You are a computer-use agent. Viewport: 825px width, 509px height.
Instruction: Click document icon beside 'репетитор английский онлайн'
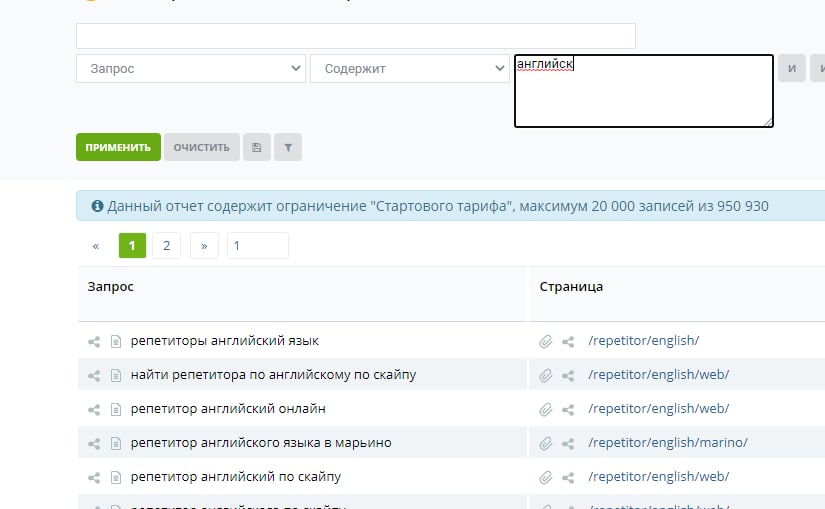[116, 410]
